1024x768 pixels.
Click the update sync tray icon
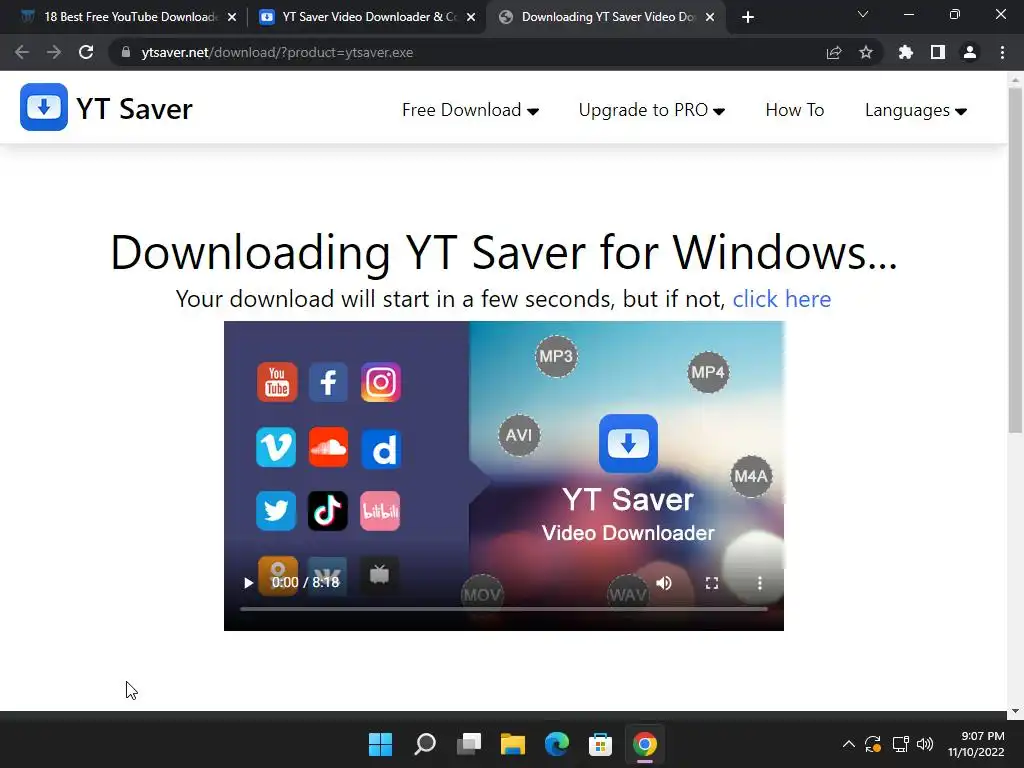pyautogui.click(x=873, y=744)
